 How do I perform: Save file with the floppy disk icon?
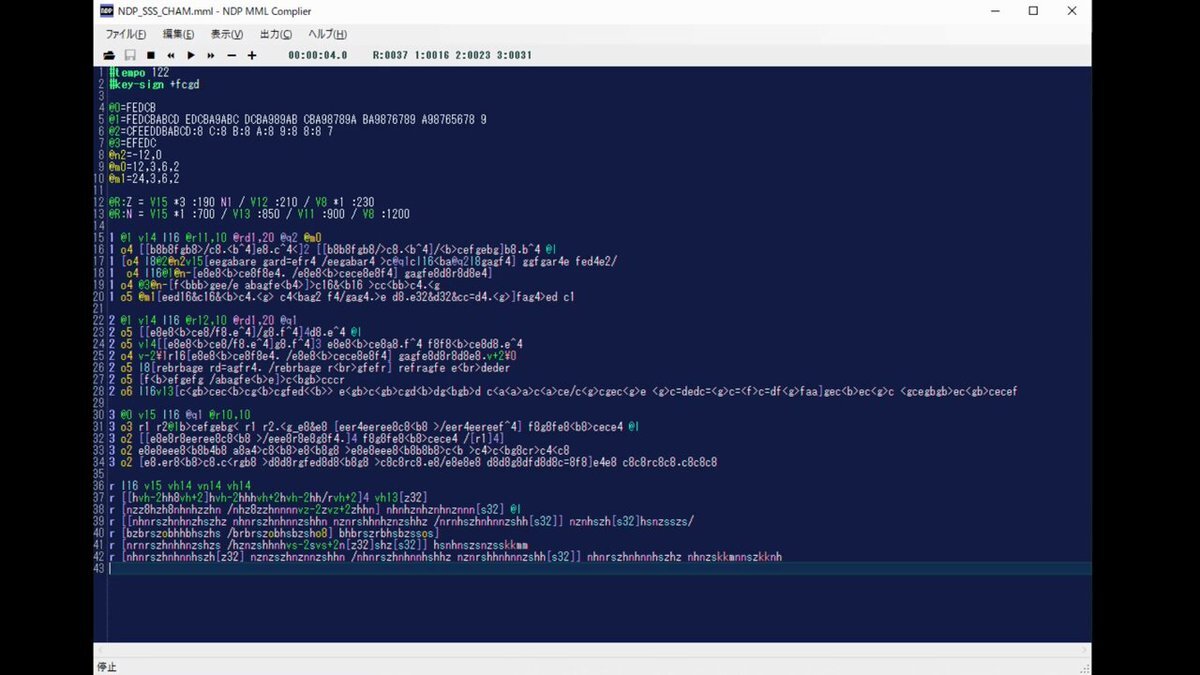[x=130, y=55]
